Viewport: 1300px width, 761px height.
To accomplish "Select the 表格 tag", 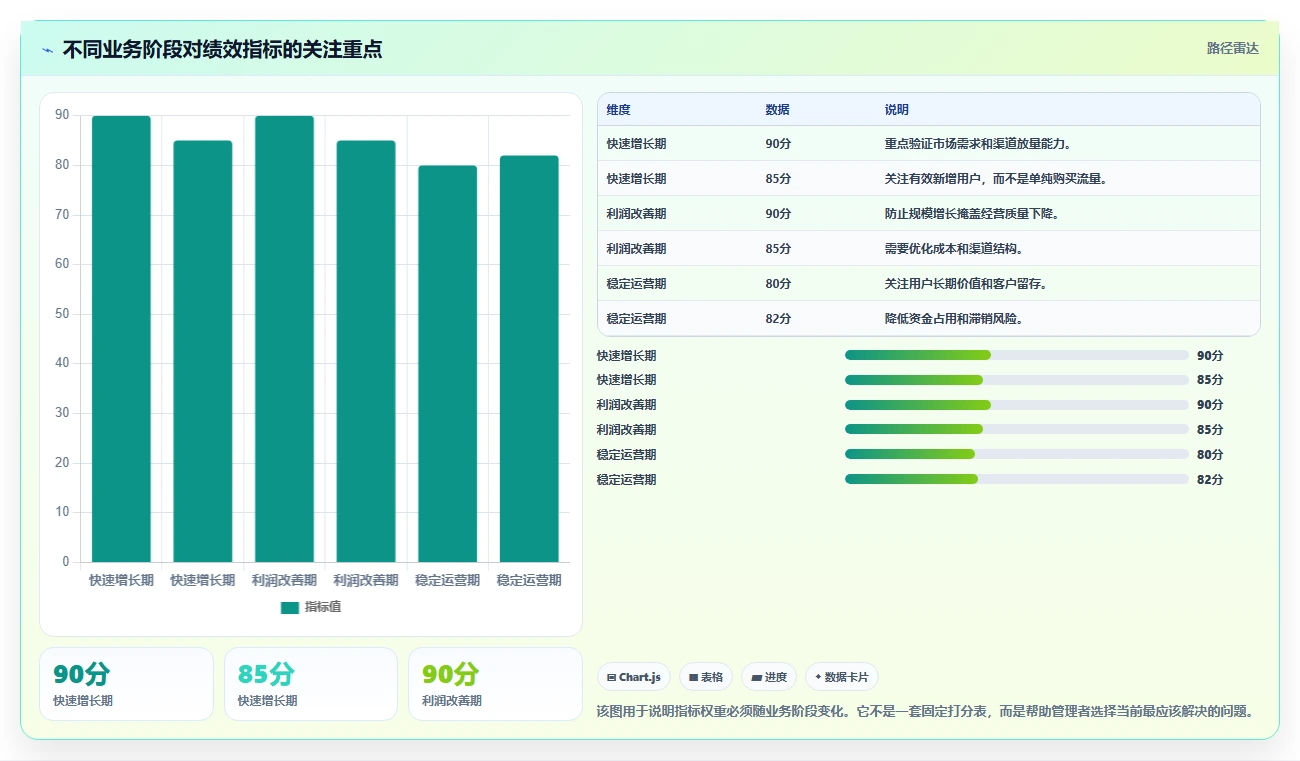I will coord(706,677).
